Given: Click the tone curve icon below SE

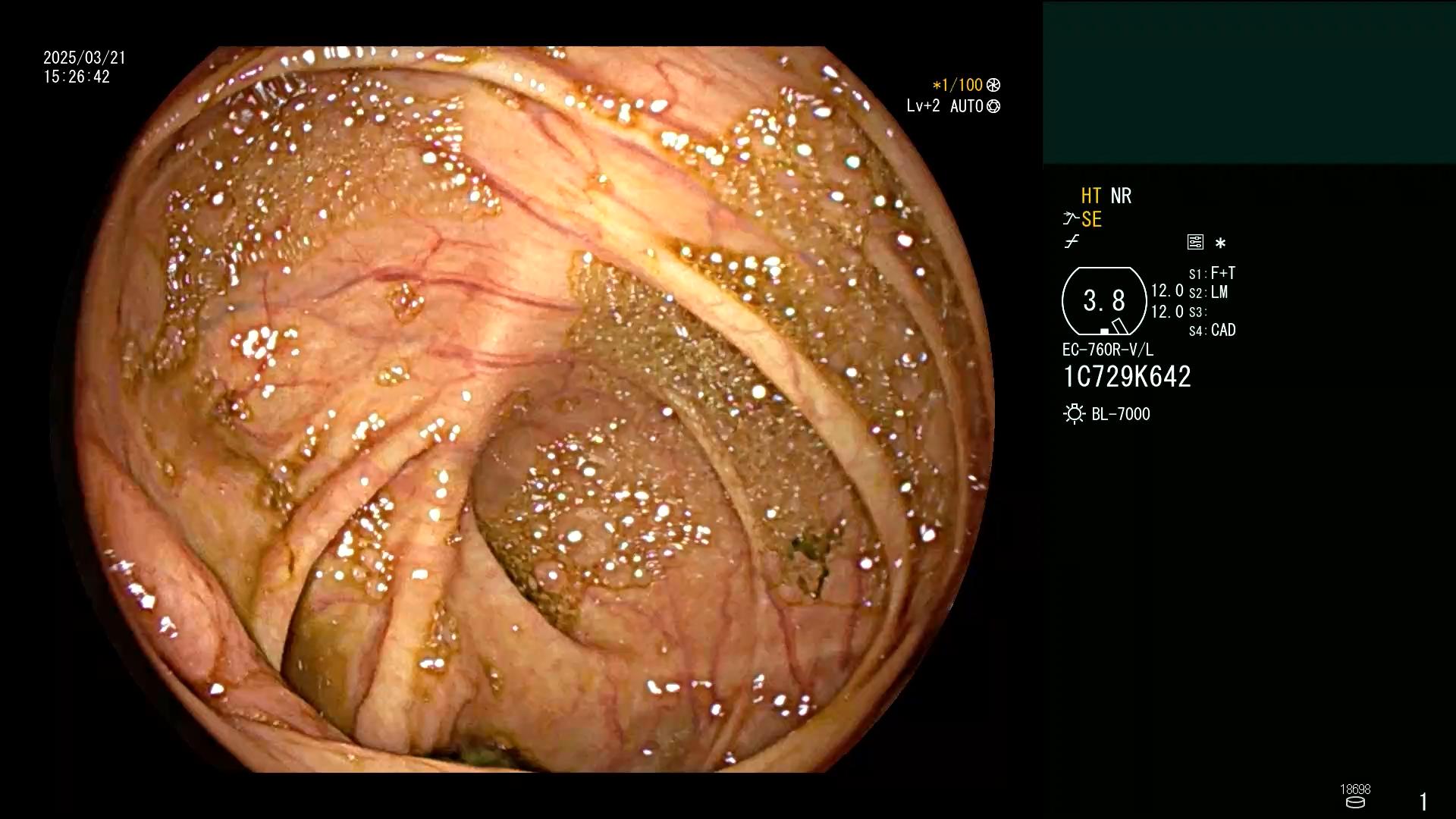Looking at the screenshot, I should click(x=1072, y=243).
